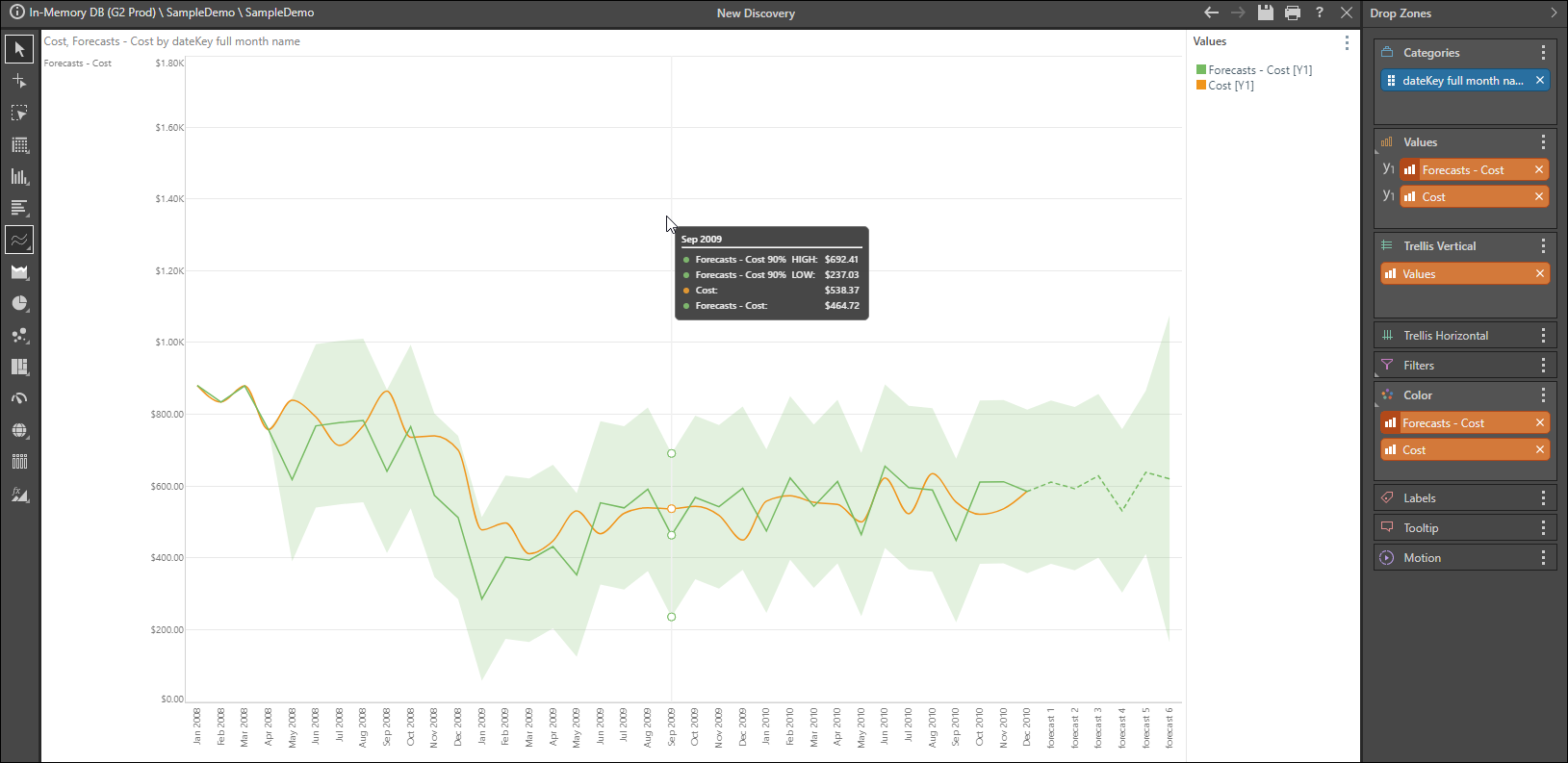Click the Sep 2009 low band marker
The height and width of the screenshot is (763, 1568).
(672, 617)
